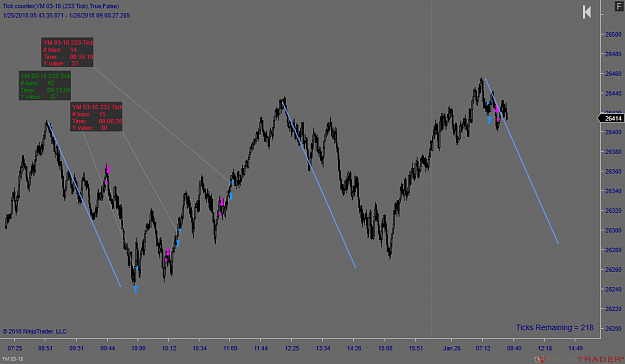This screenshot has height=364, width=625.
Task: Click the 26280 price axis label
Action: pos(613,250)
